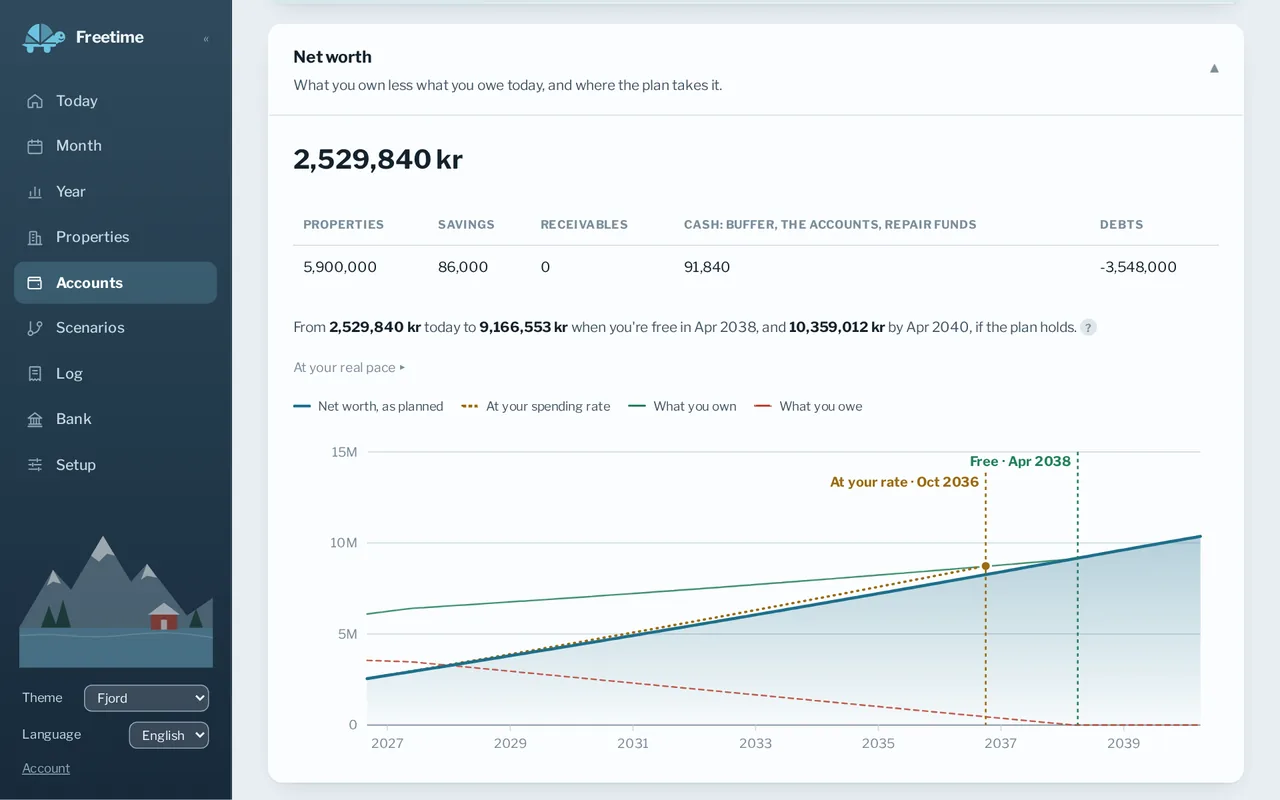Toggle 'What you owe' legend series

[808, 407]
